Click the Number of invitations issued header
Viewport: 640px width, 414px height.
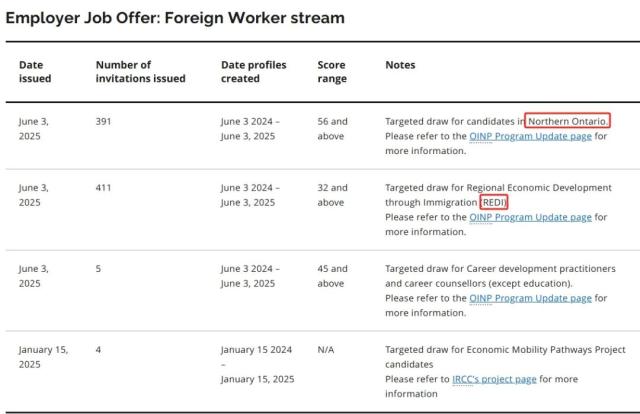140,72
